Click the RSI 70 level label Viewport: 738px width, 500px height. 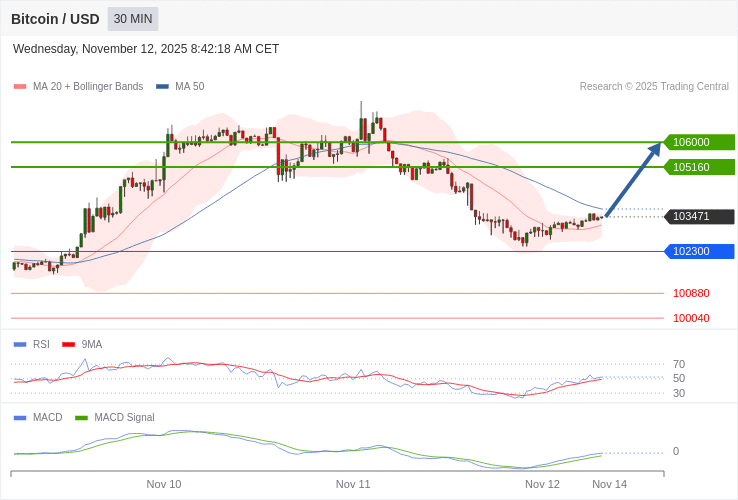[679, 364]
